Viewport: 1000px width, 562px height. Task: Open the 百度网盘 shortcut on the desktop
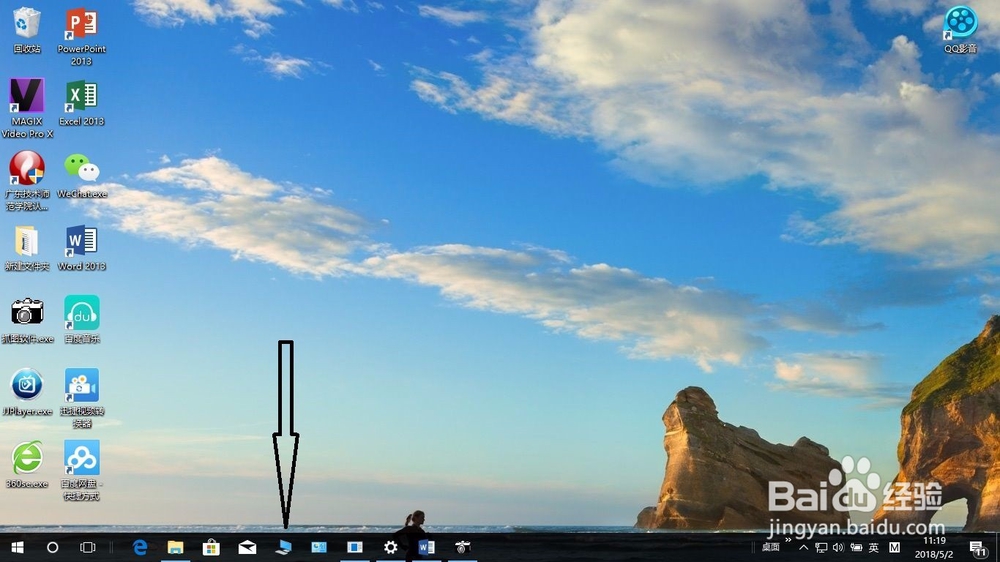(x=81, y=471)
